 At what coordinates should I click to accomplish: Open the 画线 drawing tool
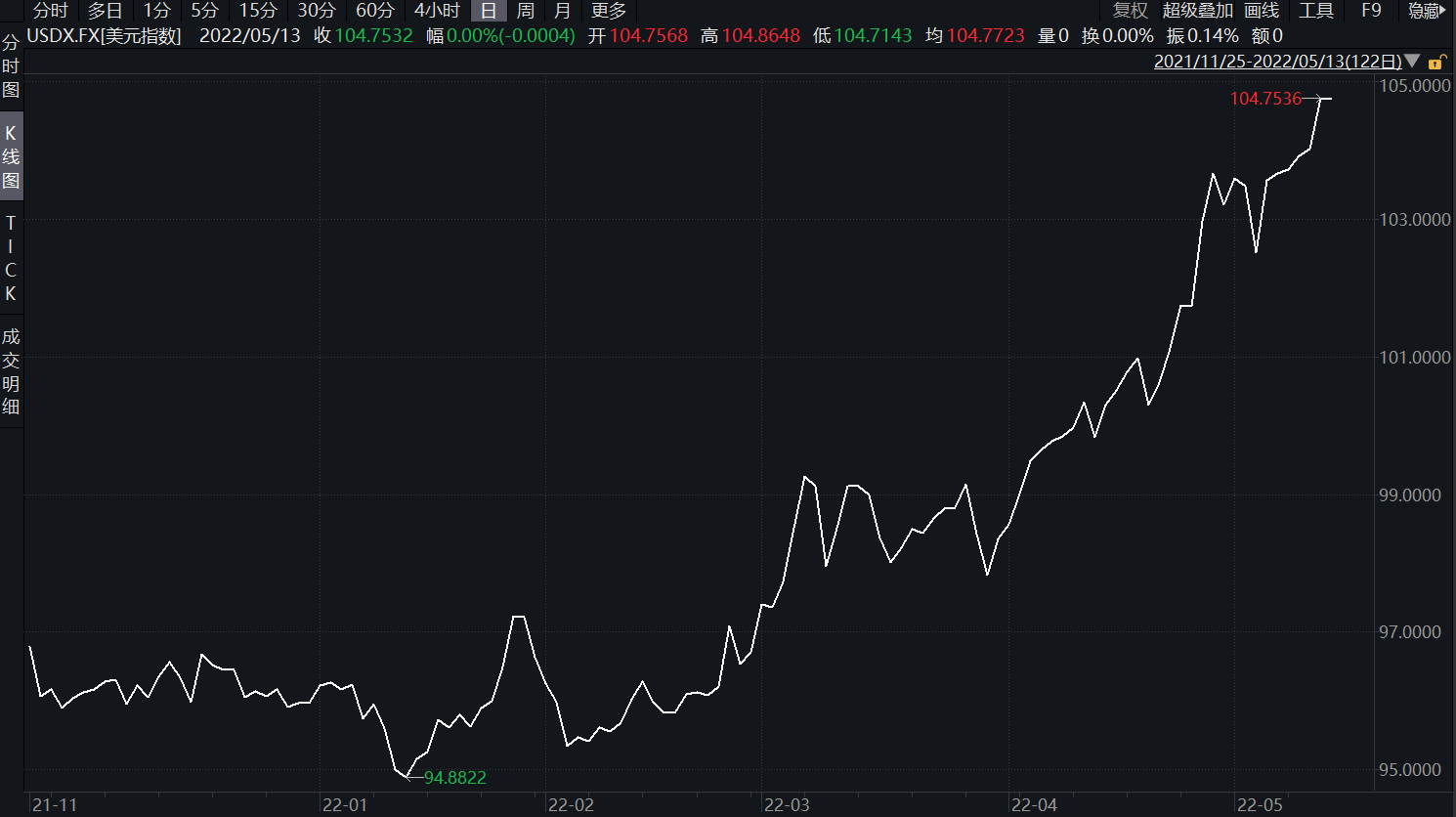click(1263, 11)
